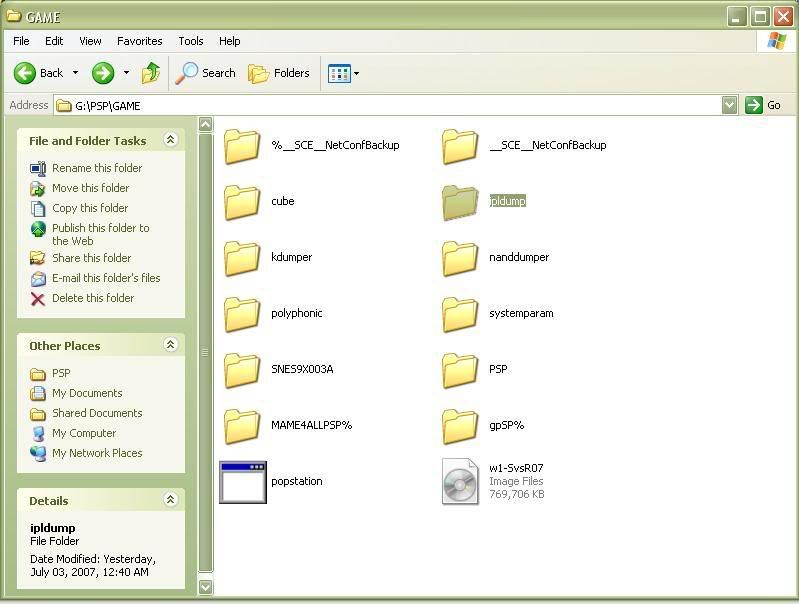
Task: Click Share this folder
Action: pyautogui.click(x=92, y=258)
